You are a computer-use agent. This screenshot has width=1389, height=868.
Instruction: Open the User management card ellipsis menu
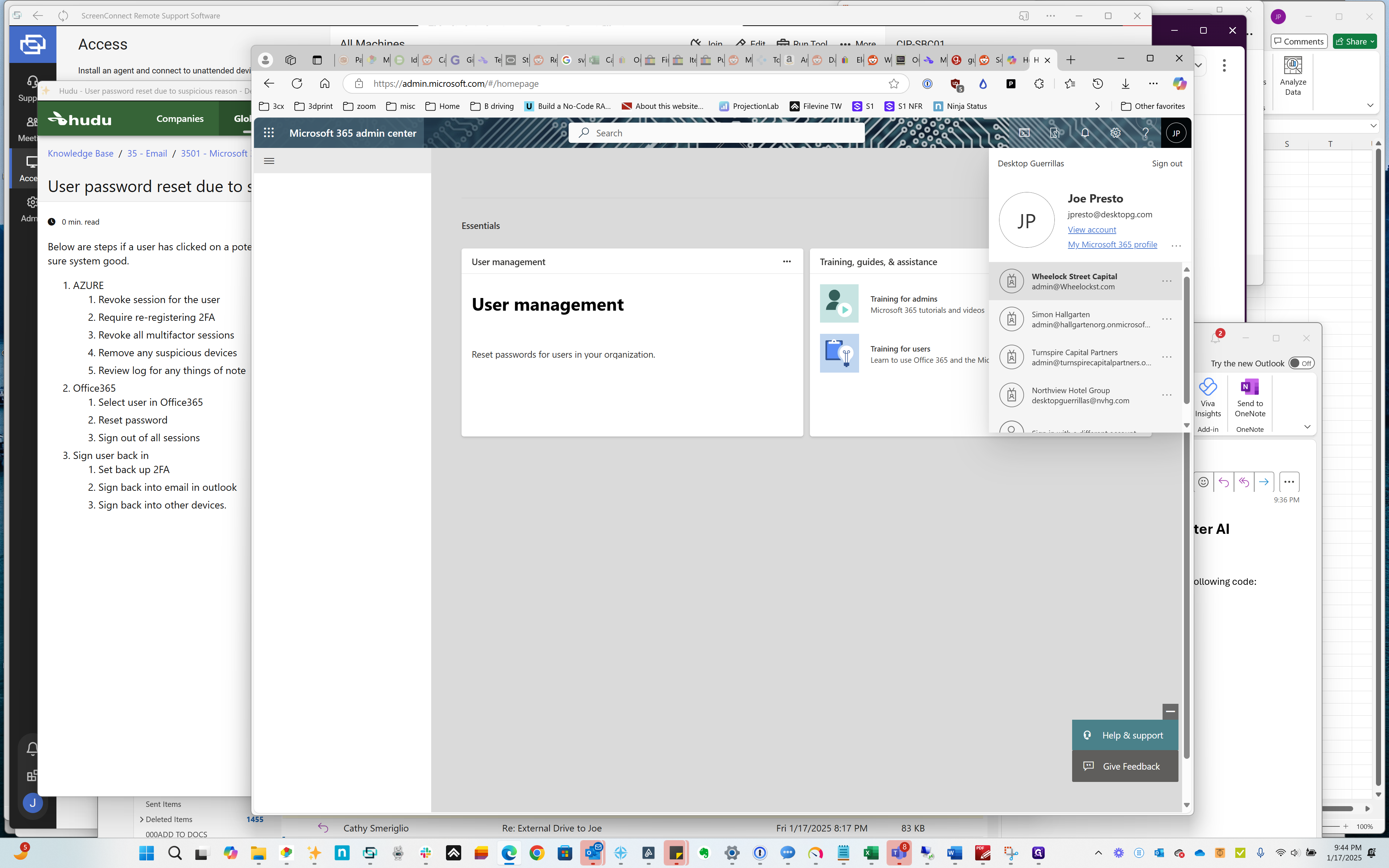pyautogui.click(x=786, y=262)
